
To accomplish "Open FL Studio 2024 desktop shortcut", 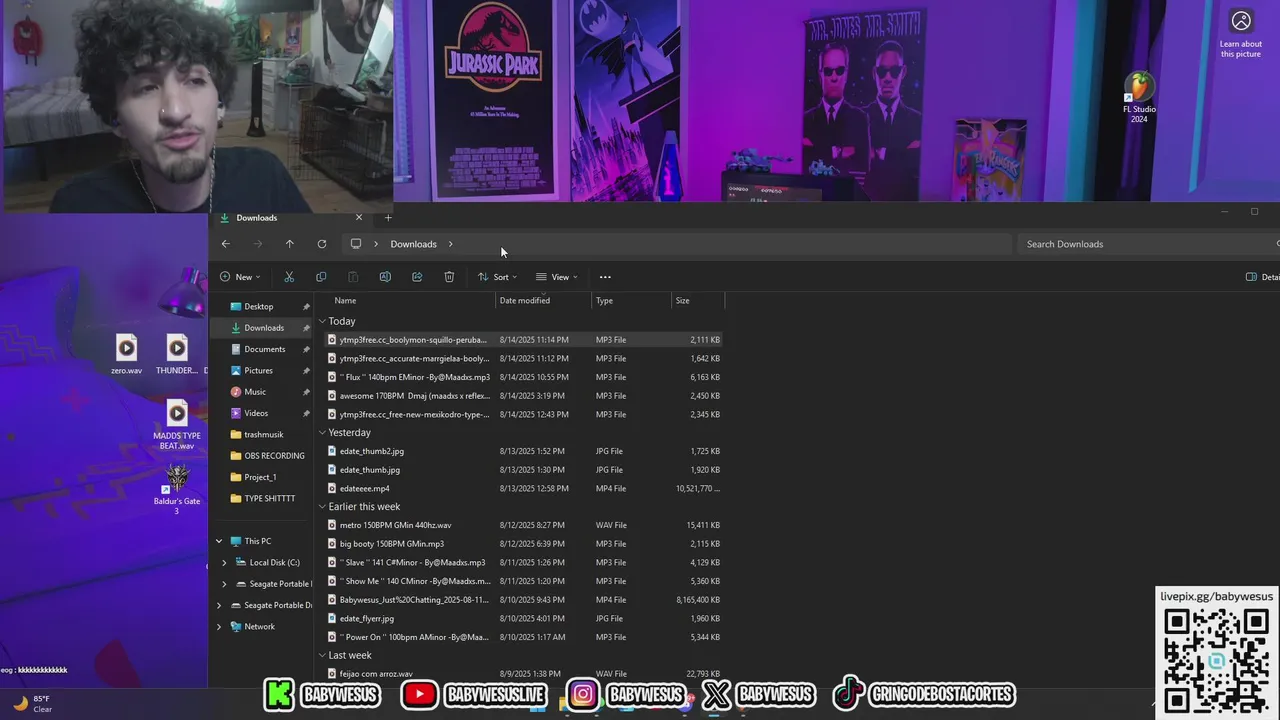I will pos(1139,98).
